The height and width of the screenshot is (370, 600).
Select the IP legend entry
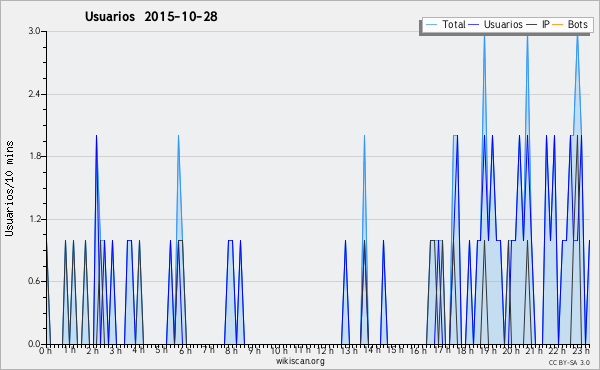tap(538, 24)
